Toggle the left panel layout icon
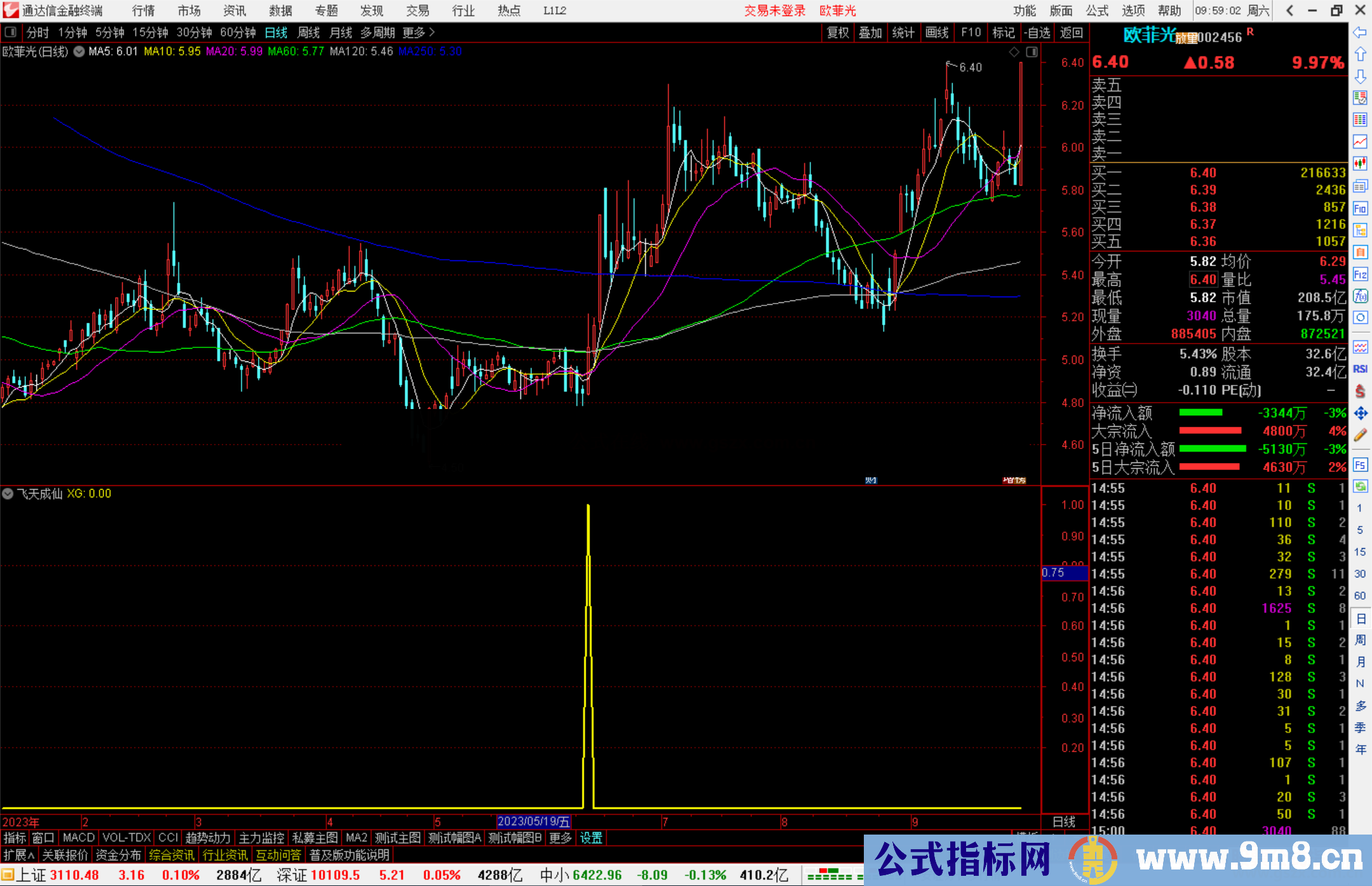The image size is (1372, 886). coord(10,32)
